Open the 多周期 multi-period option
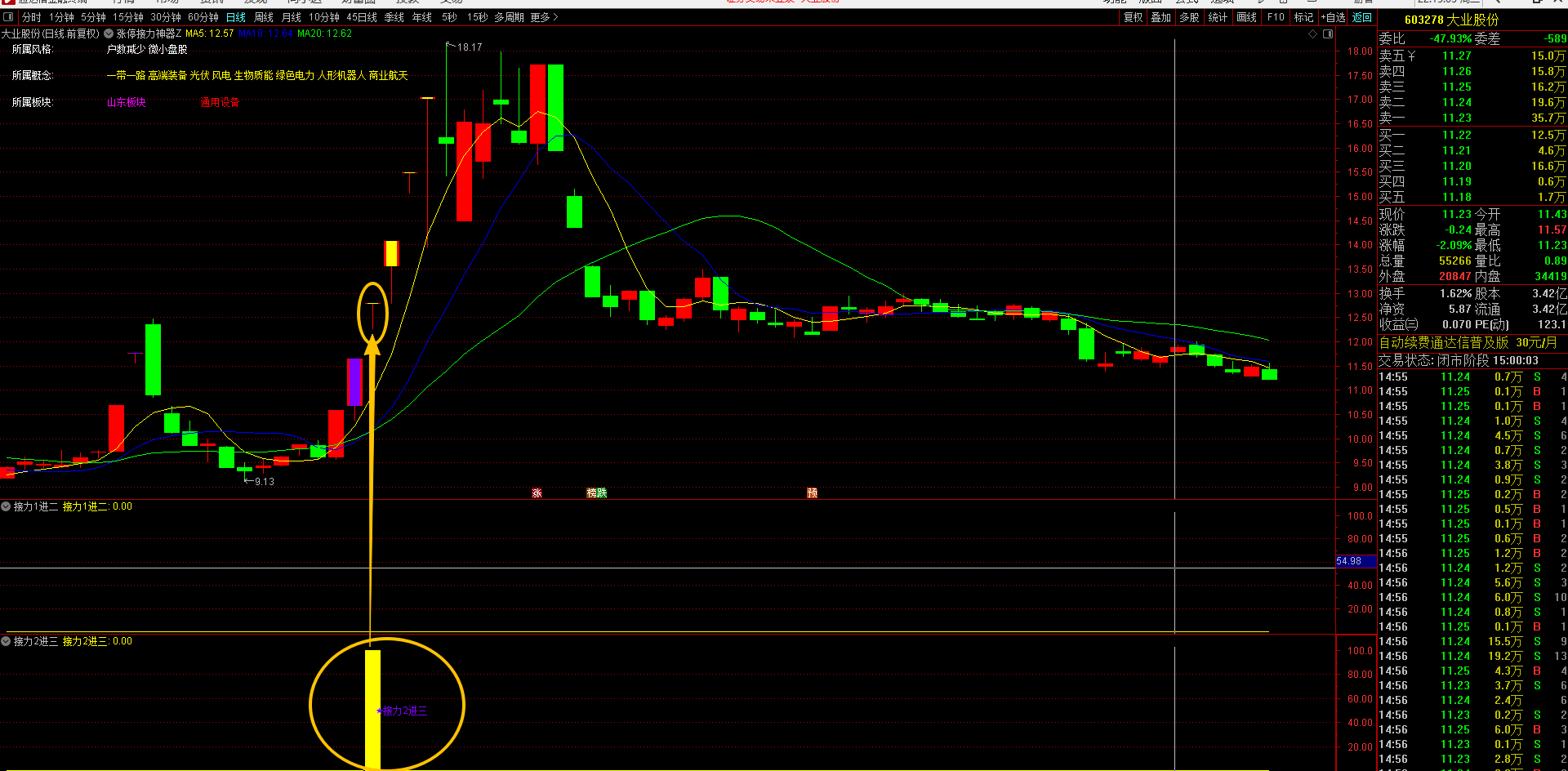1568x771 pixels. 508,17
